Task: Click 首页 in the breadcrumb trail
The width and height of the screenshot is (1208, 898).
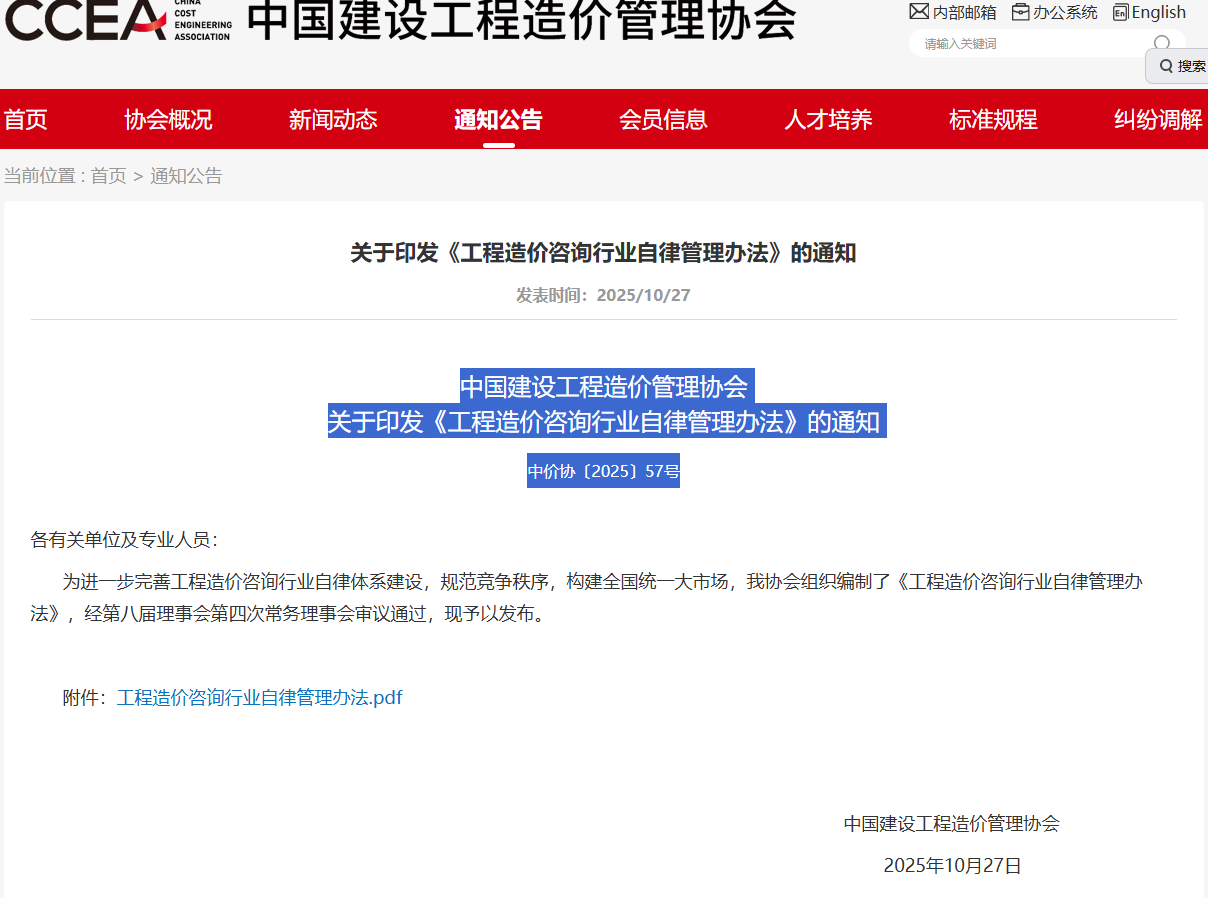Action: (108, 176)
